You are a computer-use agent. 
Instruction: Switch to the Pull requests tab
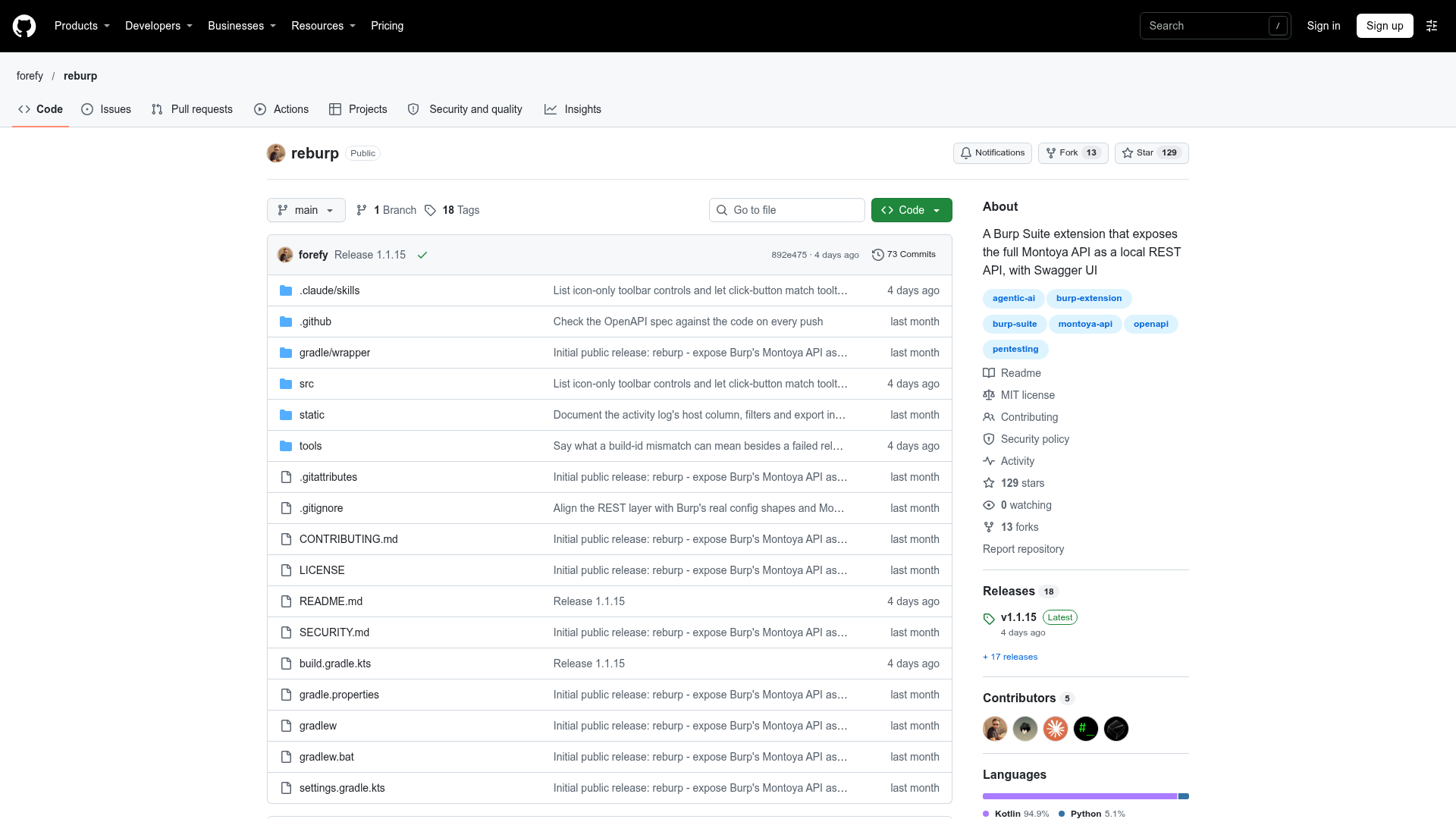192,109
